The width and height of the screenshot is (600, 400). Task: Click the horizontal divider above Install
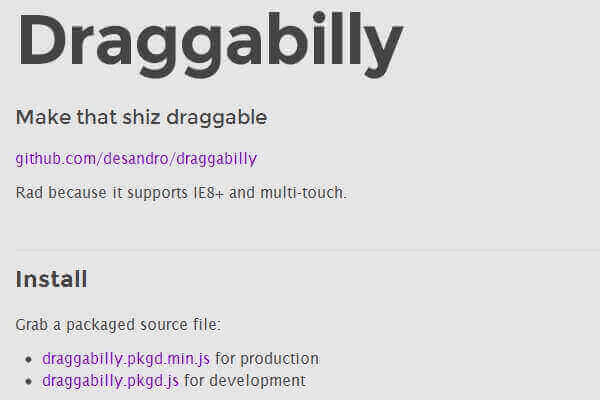[300, 249]
